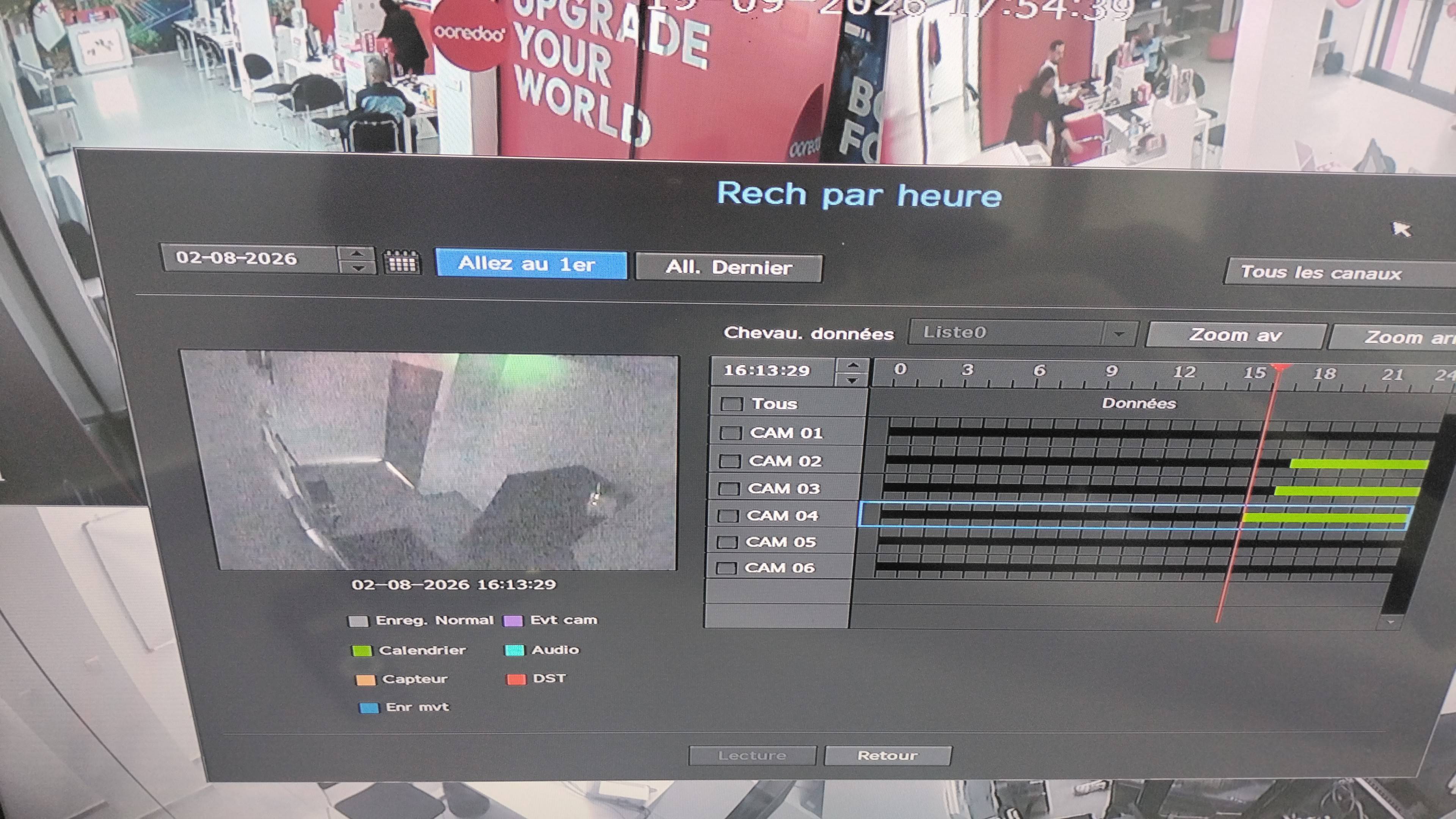Click the greyed Lecture button
The width and height of the screenshot is (1456, 819).
pos(752,755)
